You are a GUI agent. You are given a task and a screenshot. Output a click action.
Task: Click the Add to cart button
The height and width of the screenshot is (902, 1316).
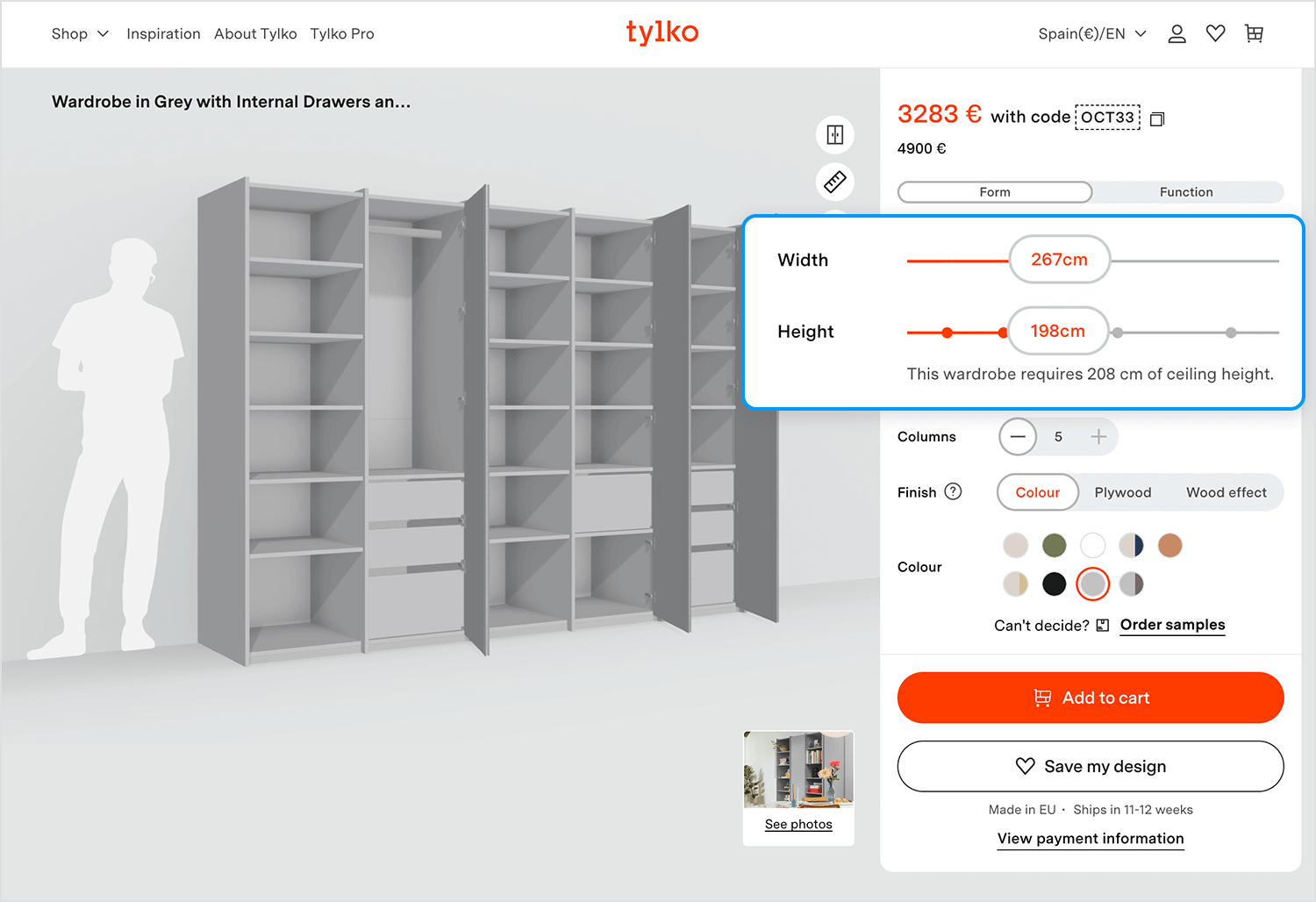pos(1090,698)
